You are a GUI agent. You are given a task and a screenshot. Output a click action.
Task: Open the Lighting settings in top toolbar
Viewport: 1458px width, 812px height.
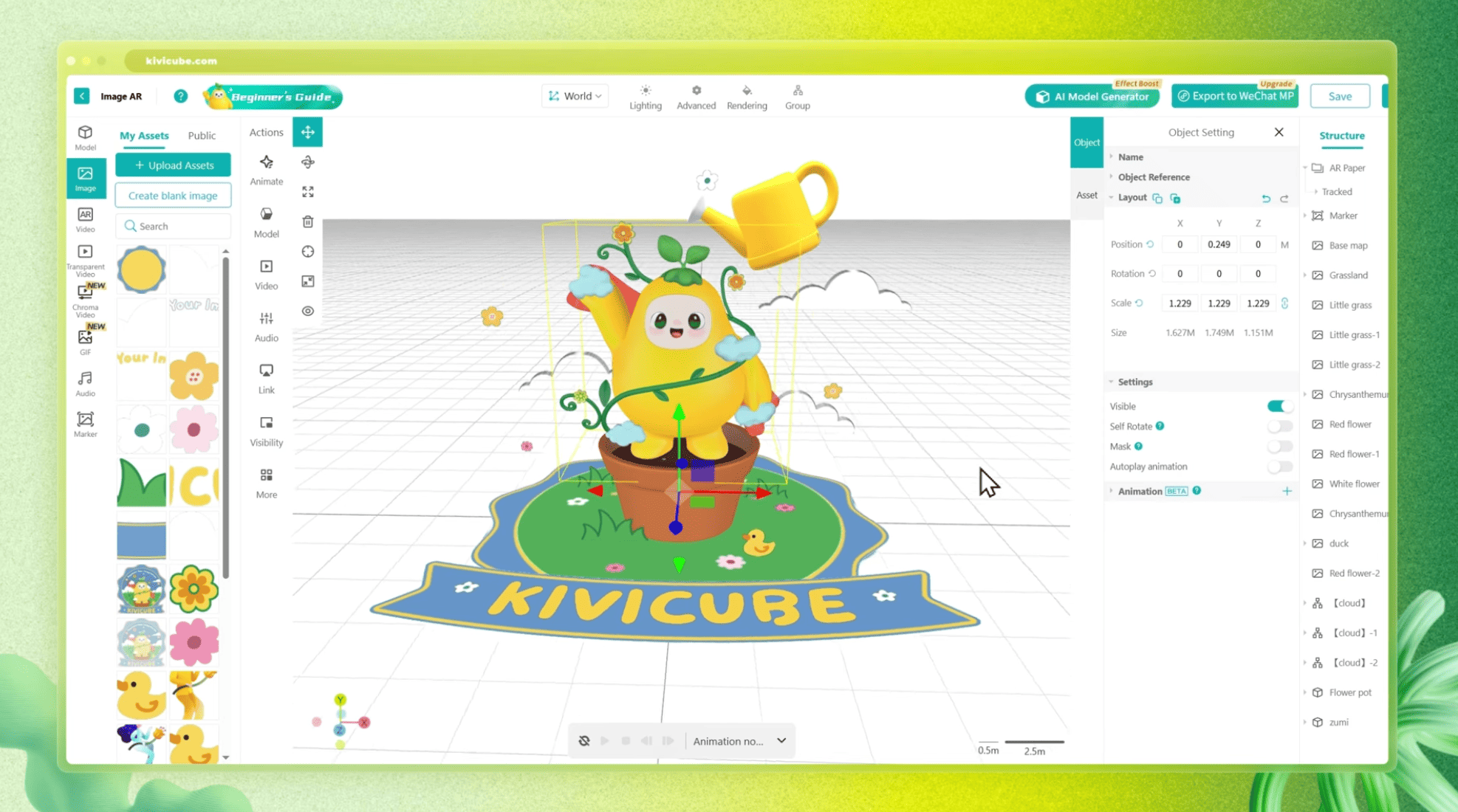point(645,96)
